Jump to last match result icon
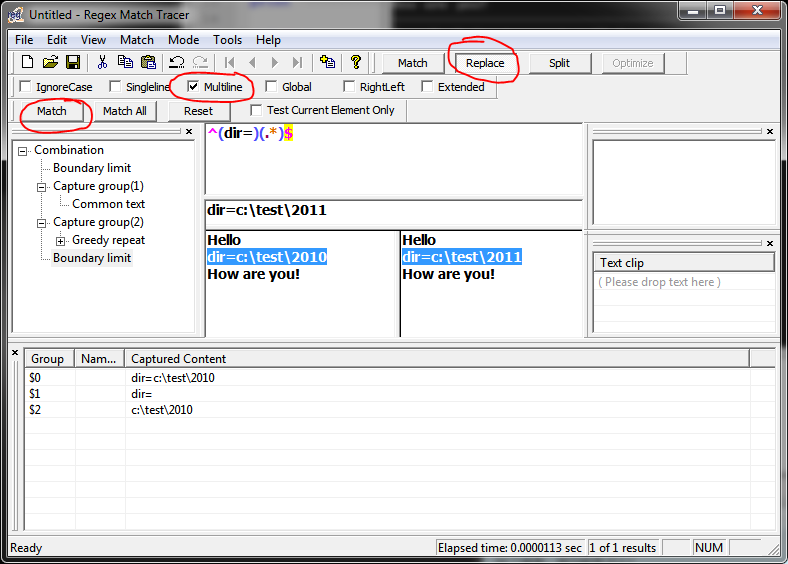The image size is (788, 564). (298, 62)
